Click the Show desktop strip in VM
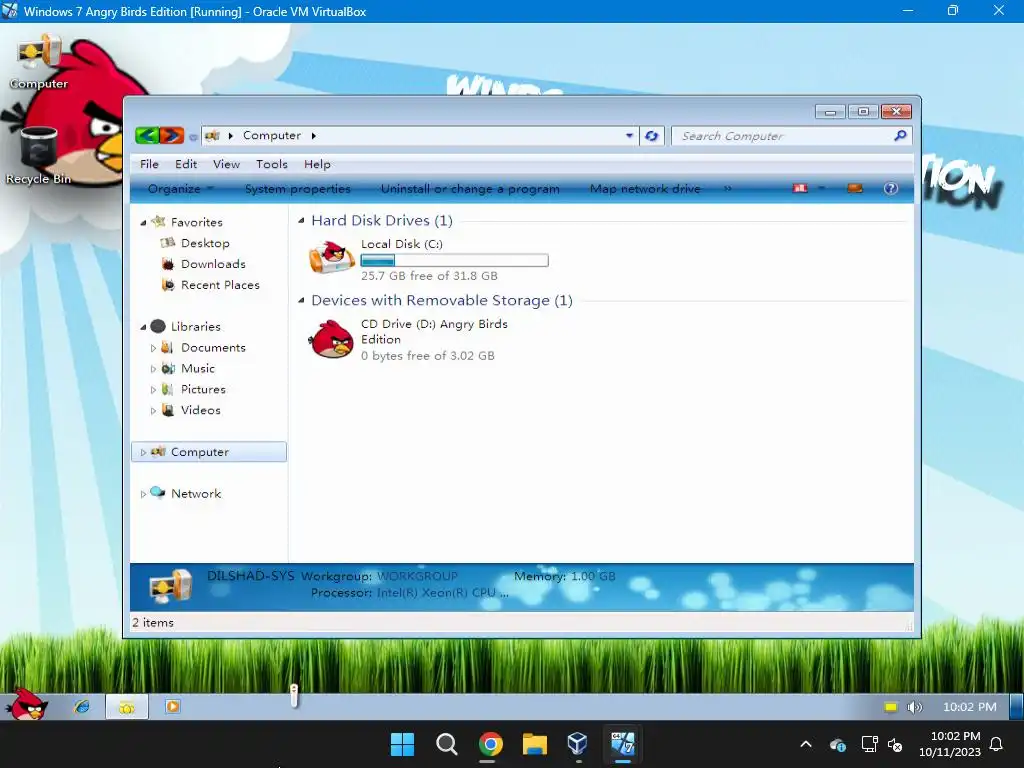 click(1016, 707)
